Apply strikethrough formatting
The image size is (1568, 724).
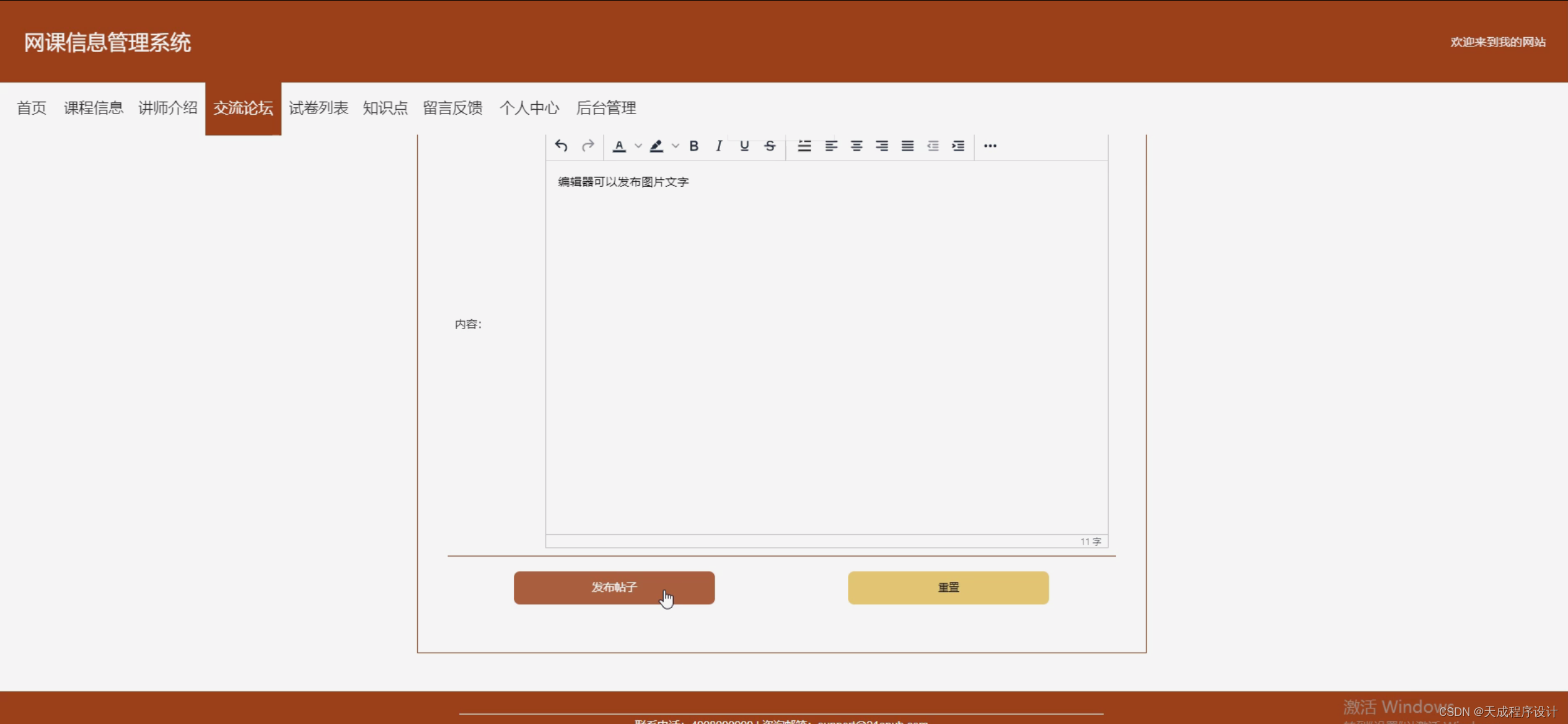(770, 146)
